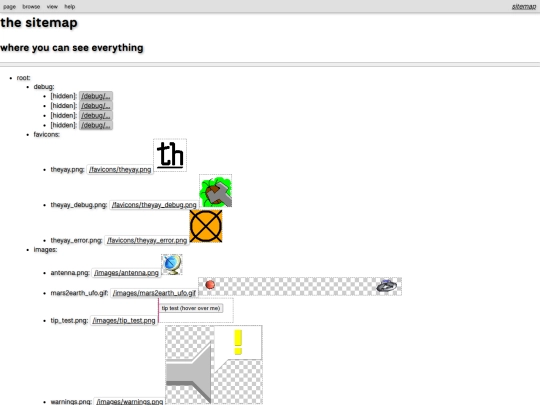Open the page menu
The width and height of the screenshot is (540, 405).
click(x=9, y=7)
